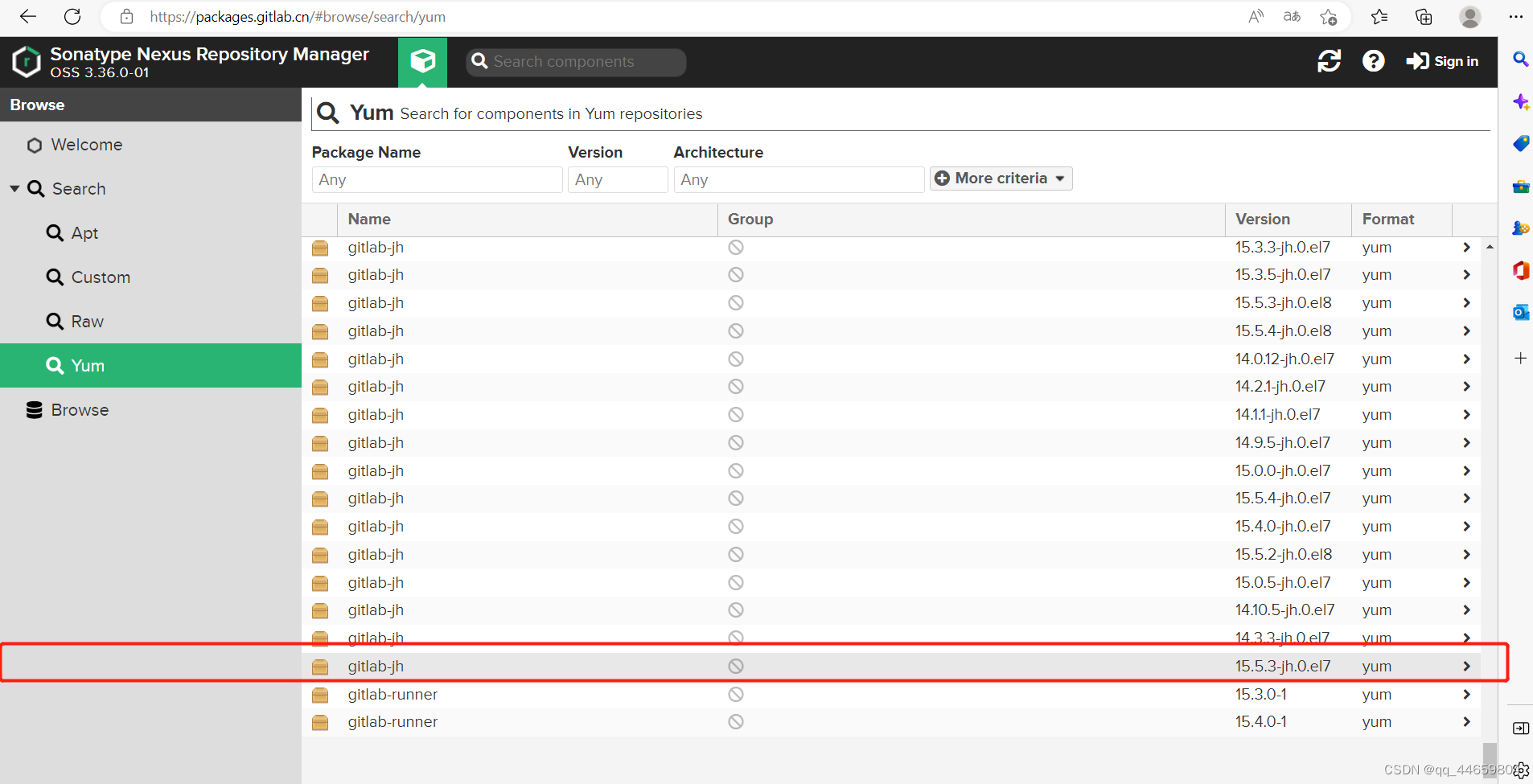
Task: Click the Package Name input field
Action: [x=437, y=179]
